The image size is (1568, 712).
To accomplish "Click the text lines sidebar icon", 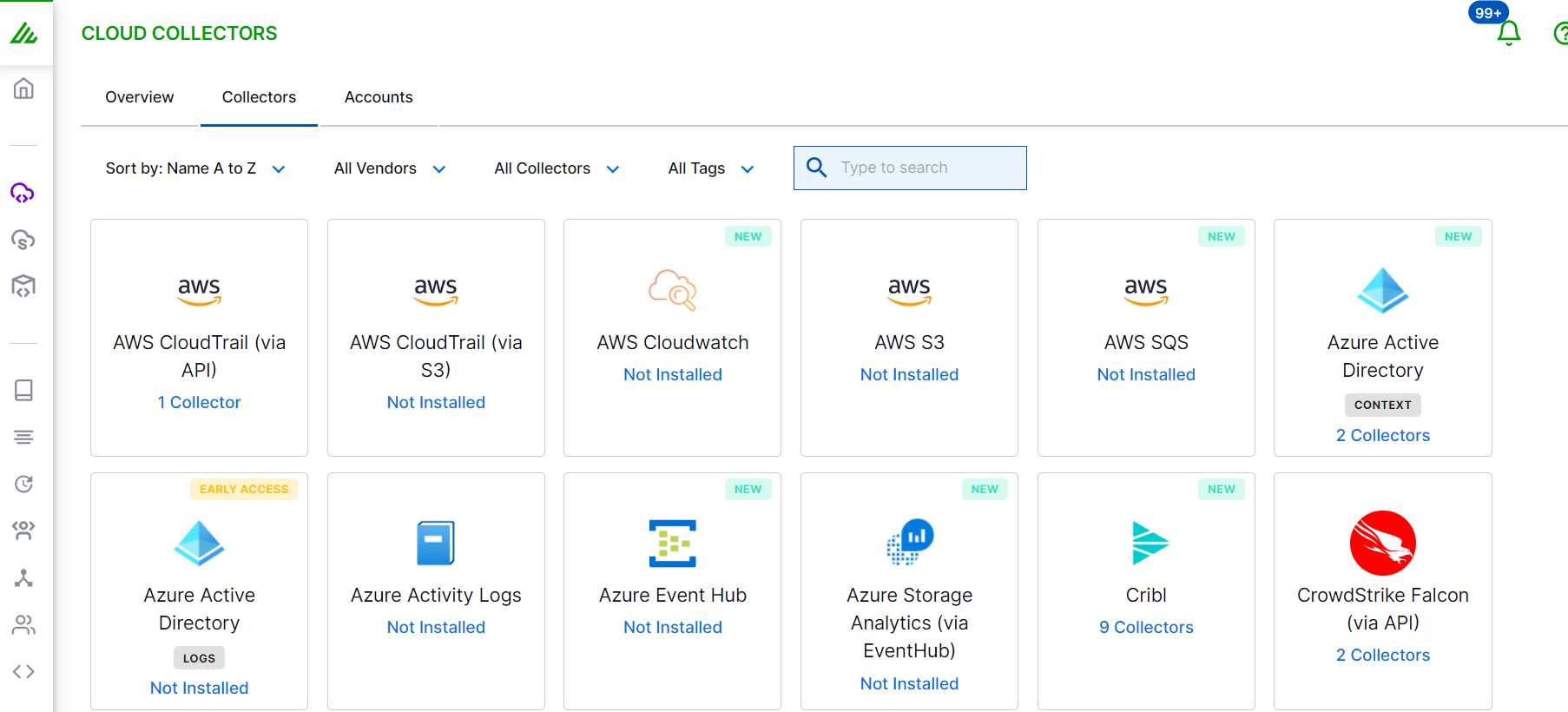I will pyautogui.click(x=23, y=437).
